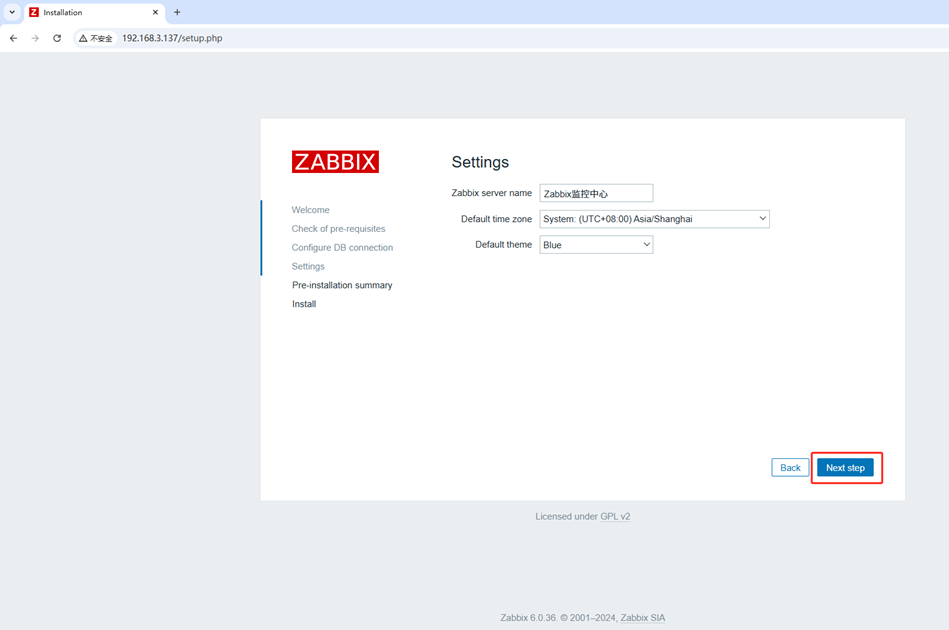
Task: Click the Installation tab favicon
Action: (x=34, y=12)
